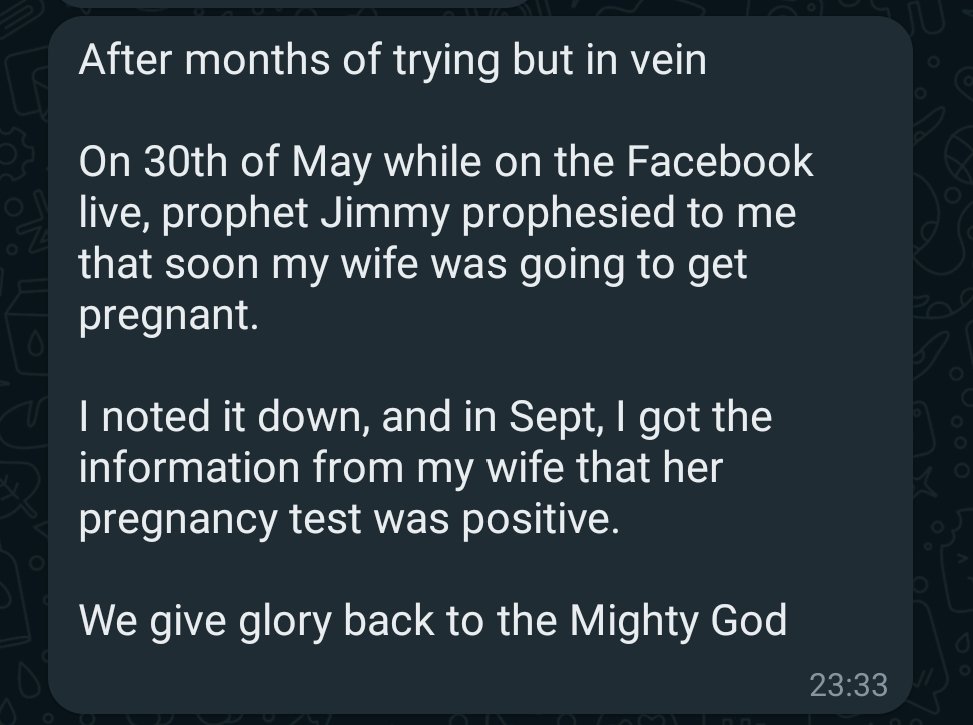This screenshot has height=725, width=973.
Task: Tap the words "I got the" after Sept
Action: (687, 418)
